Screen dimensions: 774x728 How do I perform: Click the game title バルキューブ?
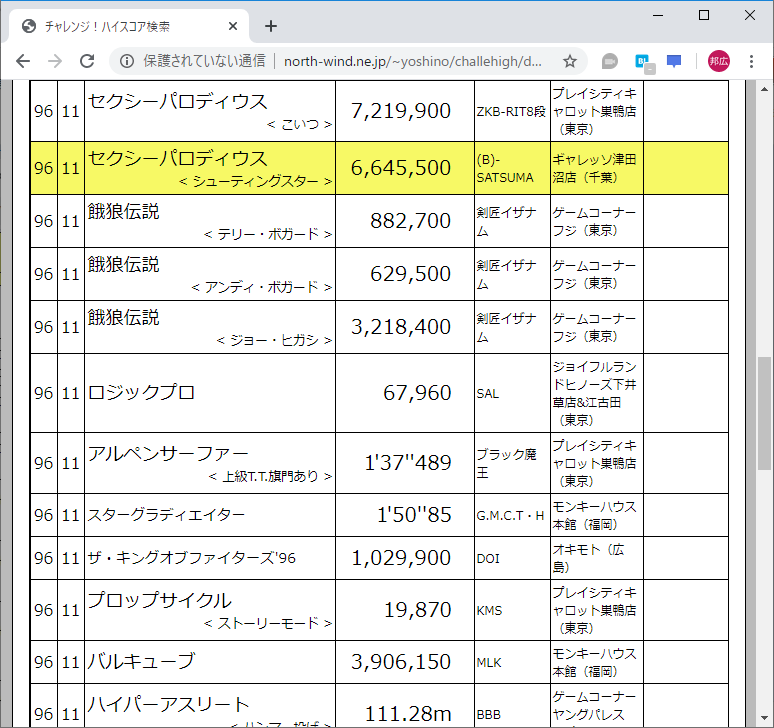point(141,662)
